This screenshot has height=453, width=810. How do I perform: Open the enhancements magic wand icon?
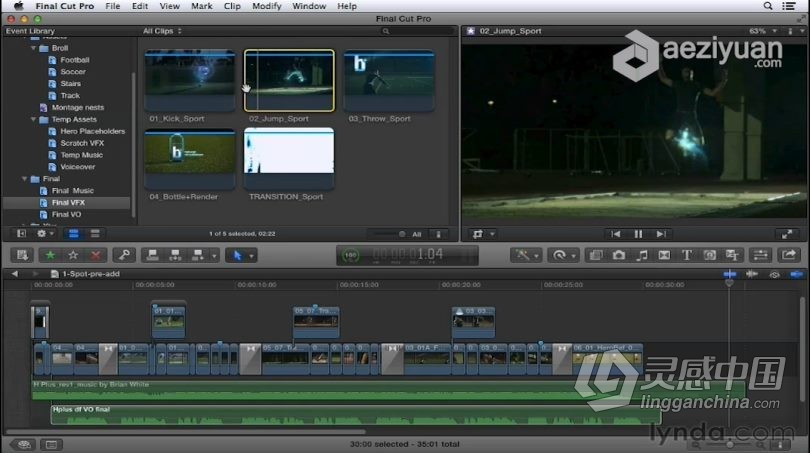point(522,255)
